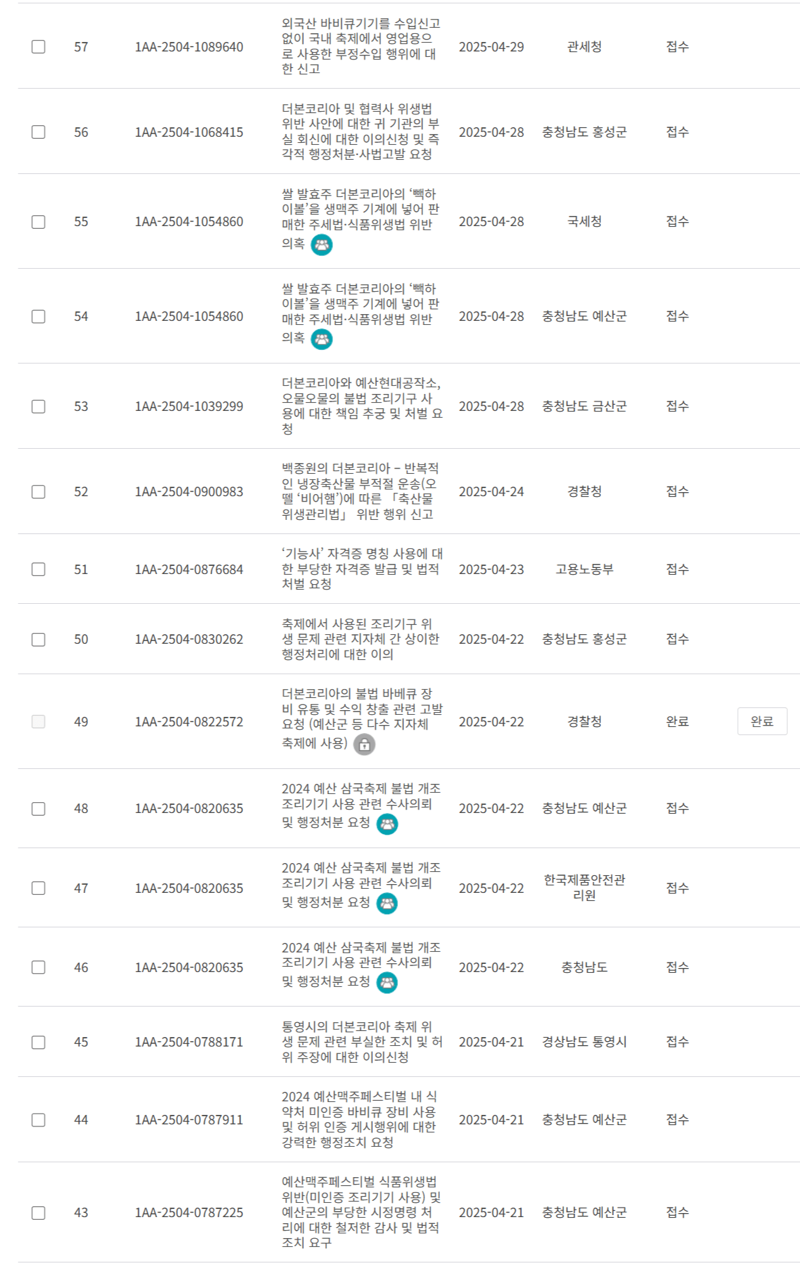The width and height of the screenshot is (800, 1276).
Task: Click group icon in row 46 title
Action: [x=387, y=983]
